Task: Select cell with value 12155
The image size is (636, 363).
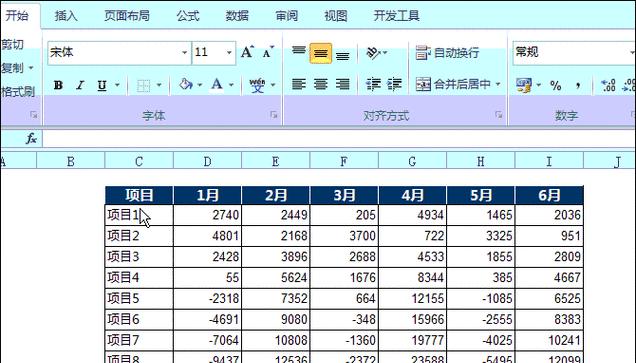Action: 413,299
